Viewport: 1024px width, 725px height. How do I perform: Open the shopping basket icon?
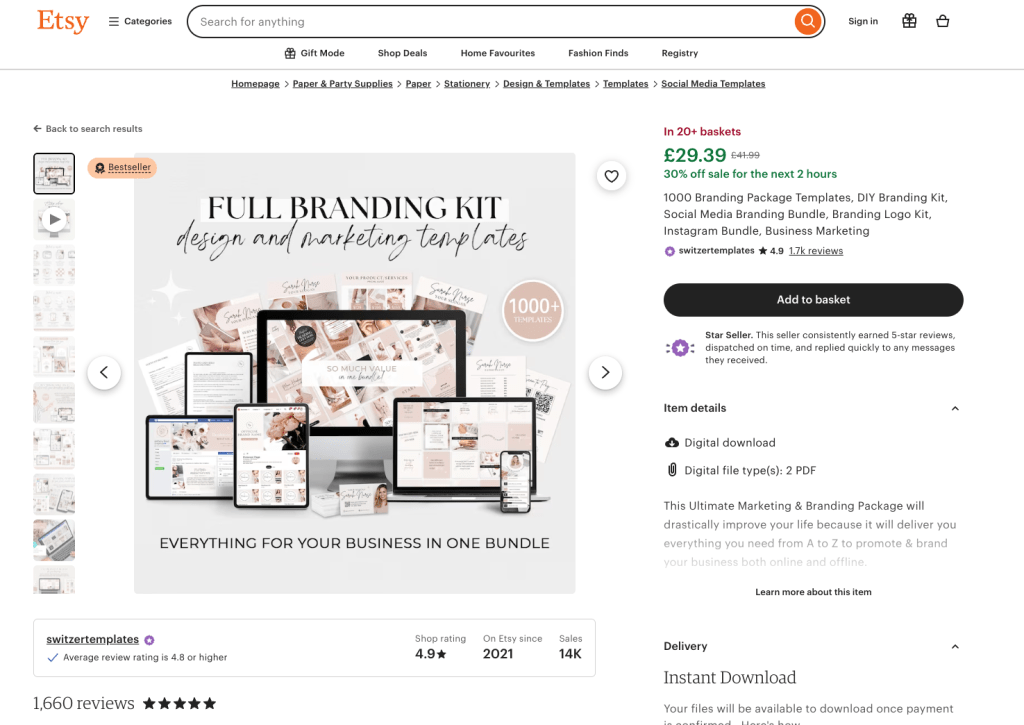[x=942, y=21]
